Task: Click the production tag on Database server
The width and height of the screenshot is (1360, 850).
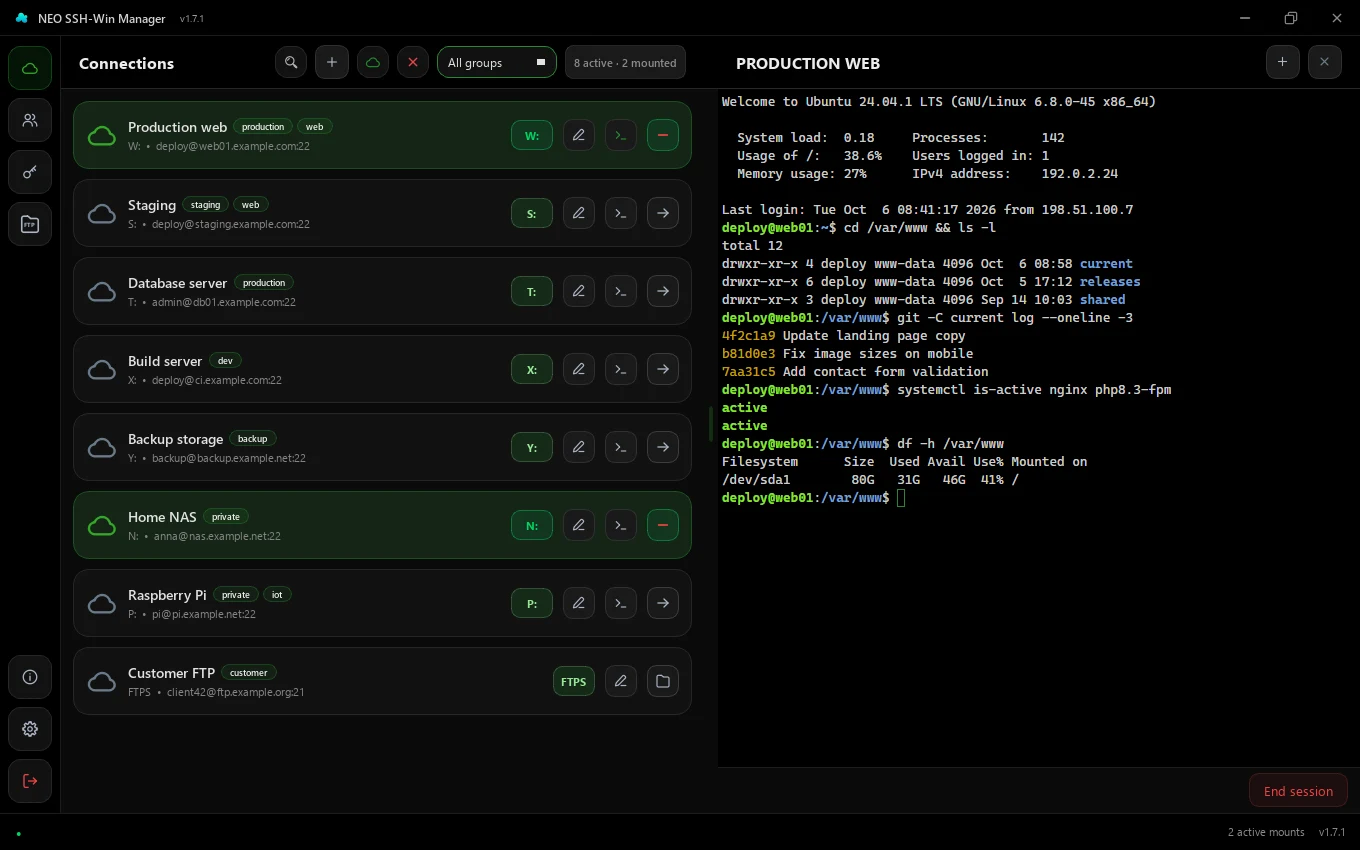Action: coord(264,283)
